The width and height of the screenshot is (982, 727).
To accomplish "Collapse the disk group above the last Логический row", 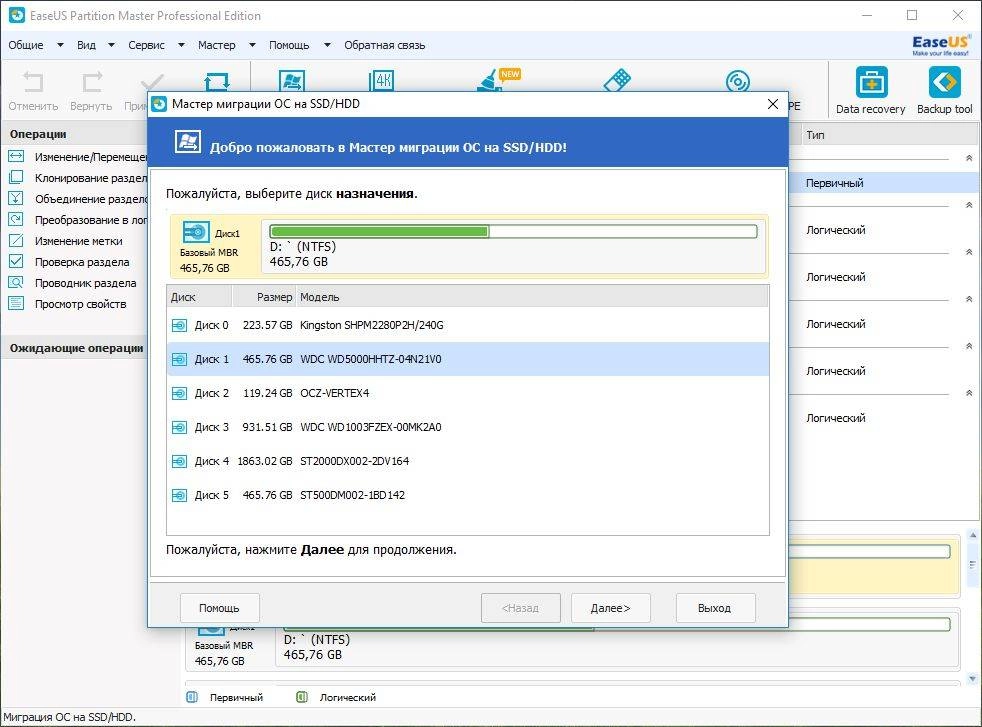I will [x=969, y=393].
